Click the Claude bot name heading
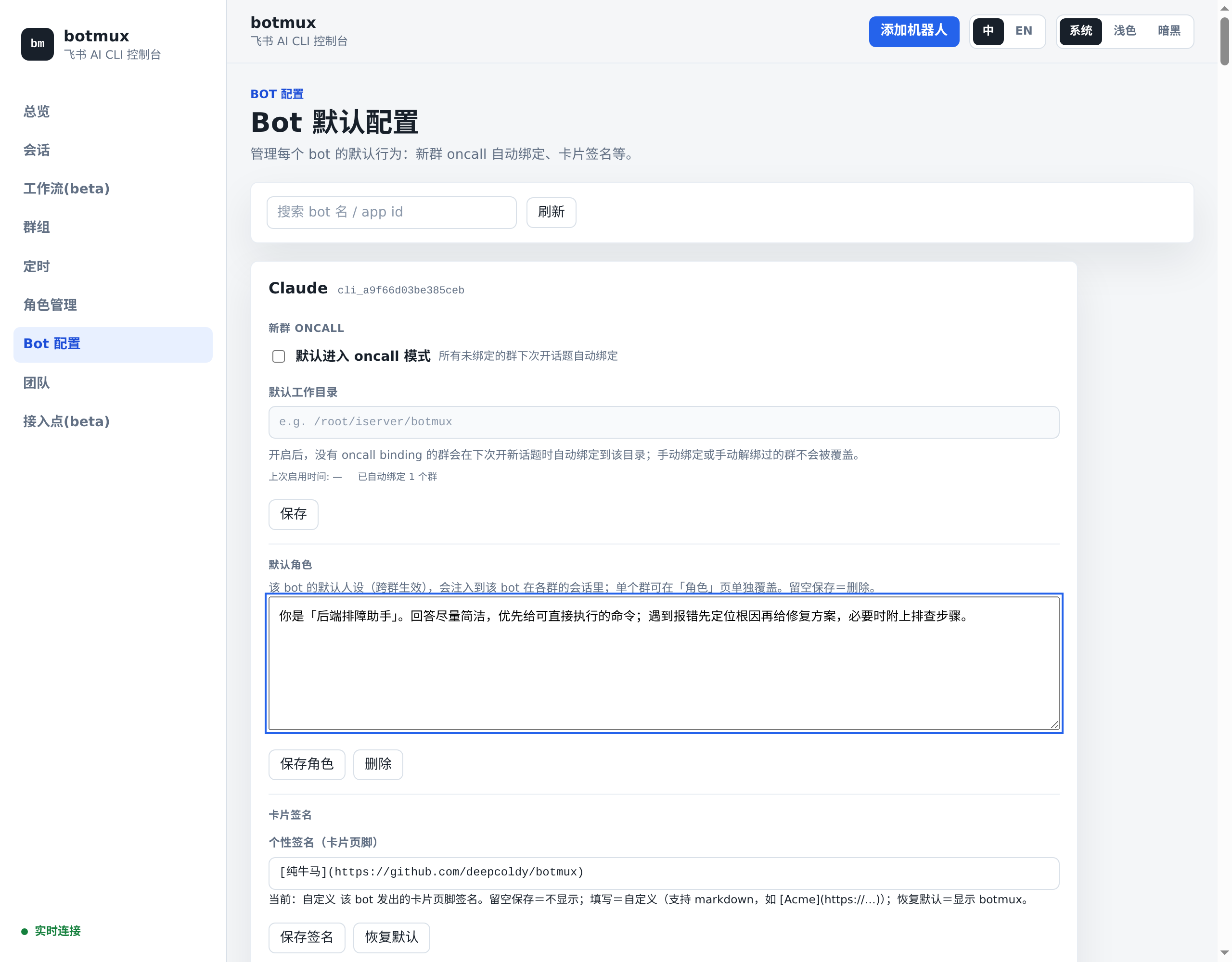This screenshot has height=962, width=1232. [x=298, y=289]
